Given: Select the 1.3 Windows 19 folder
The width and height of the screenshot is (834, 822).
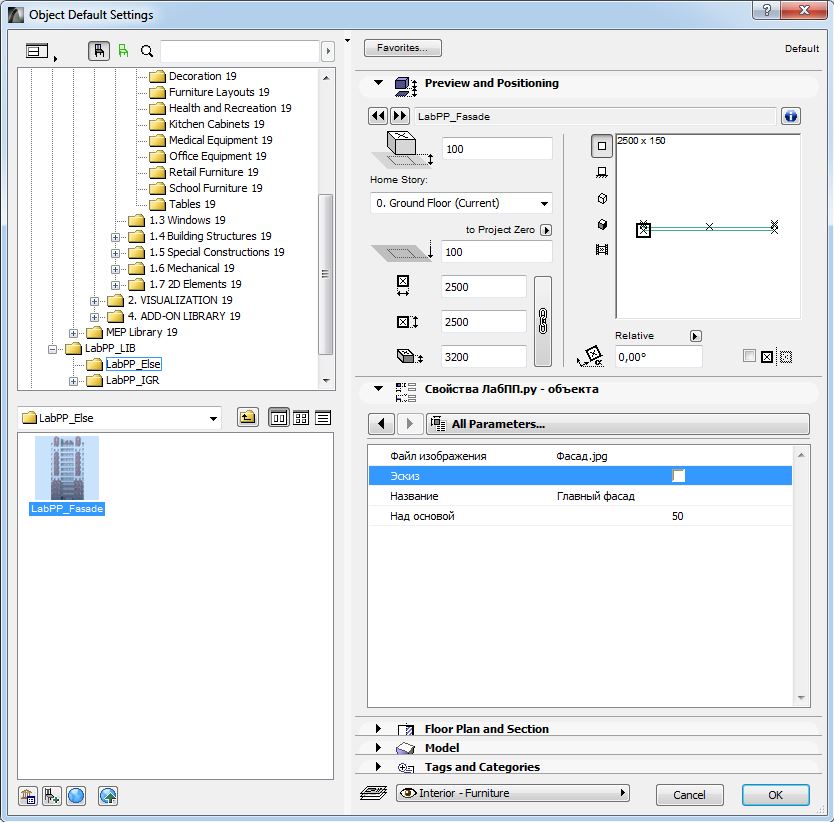Looking at the screenshot, I should [187, 220].
